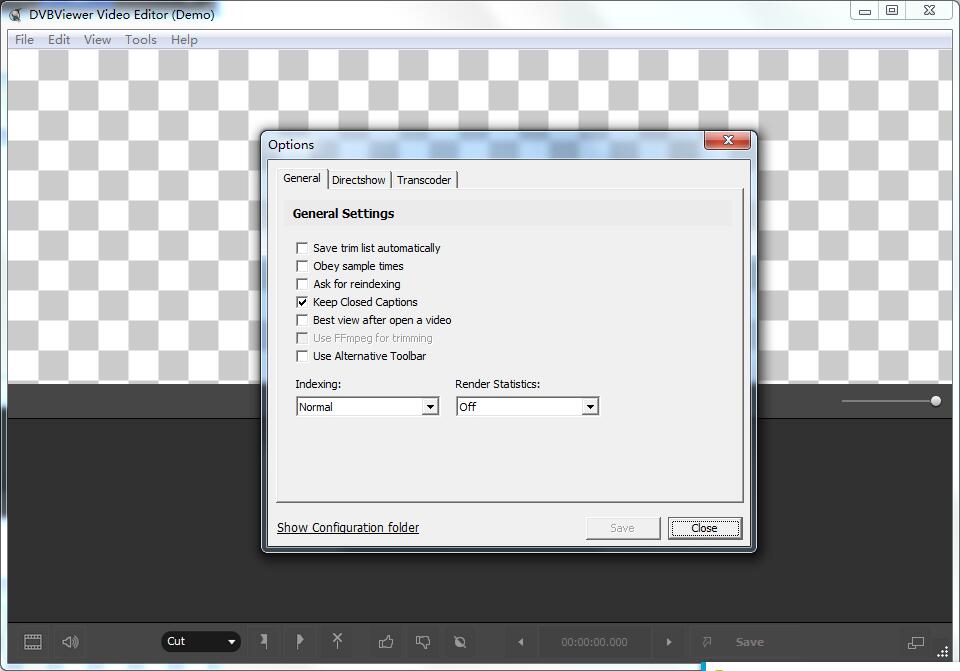The image size is (960, 671).
Task: Mark segment with thumbs down icon
Action: pyautogui.click(x=422, y=642)
